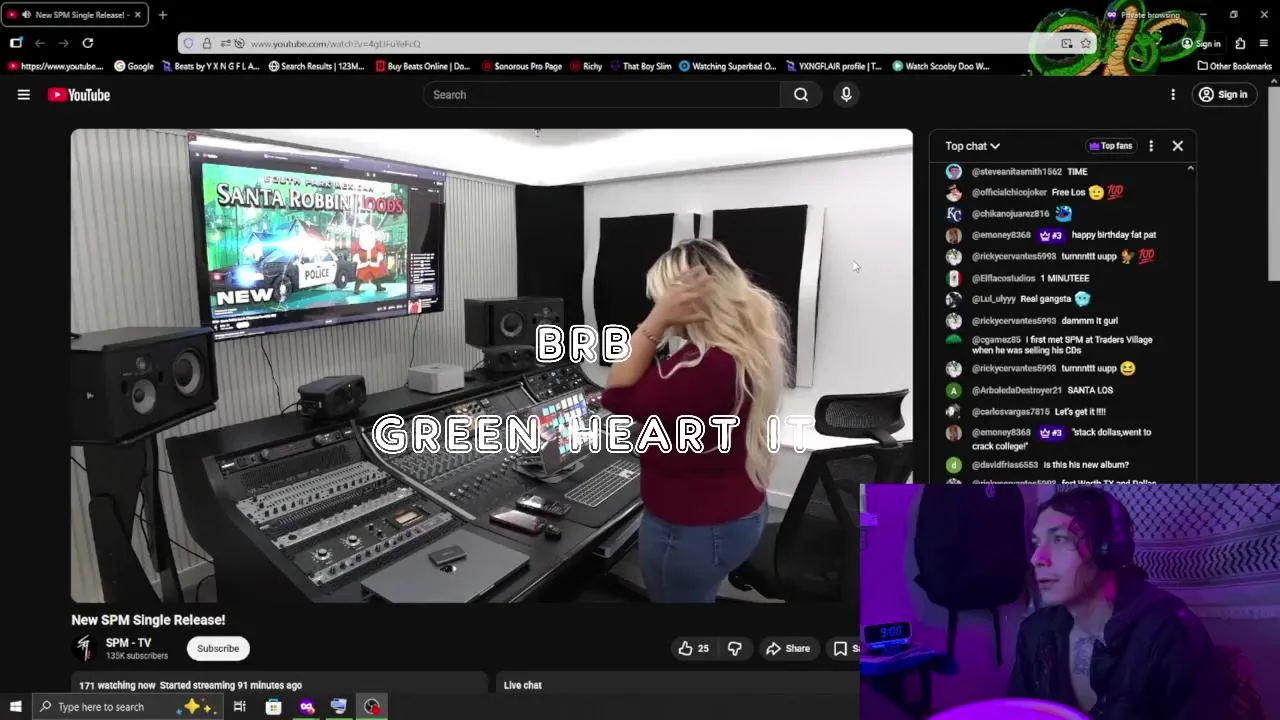Open site padlock information
This screenshot has height=720, width=1280.
[x=206, y=43]
